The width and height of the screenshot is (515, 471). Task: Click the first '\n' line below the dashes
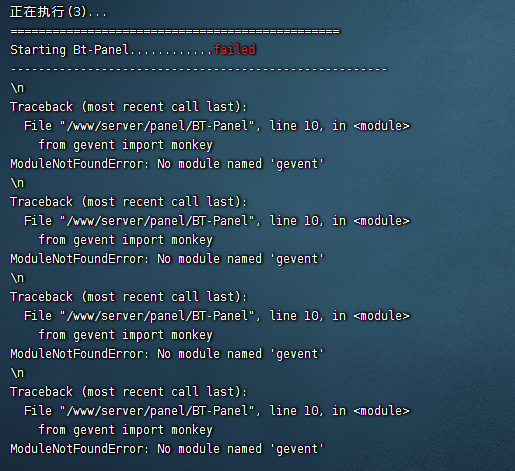pos(17,88)
